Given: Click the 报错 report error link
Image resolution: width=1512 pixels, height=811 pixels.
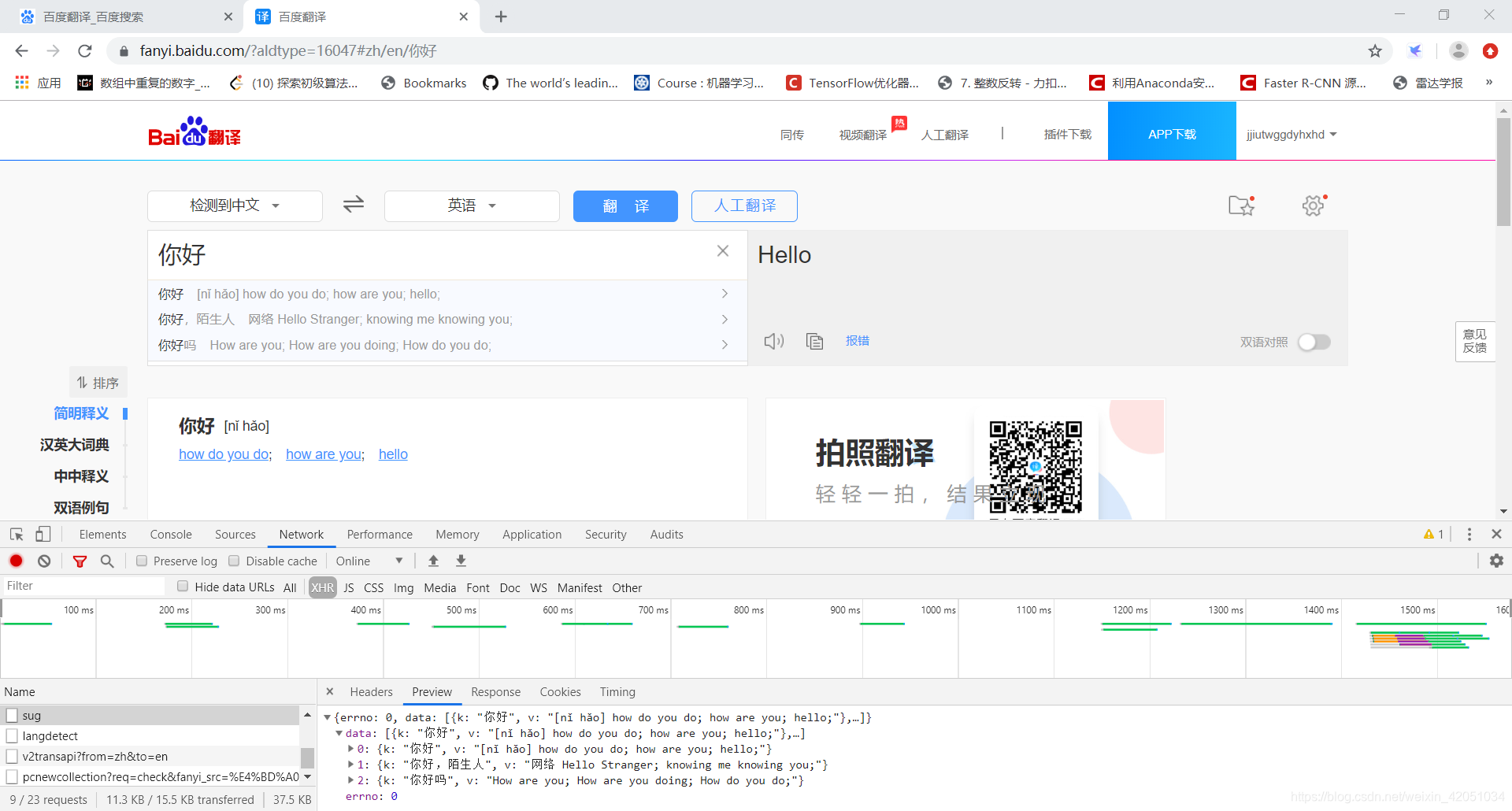Looking at the screenshot, I should (x=858, y=340).
